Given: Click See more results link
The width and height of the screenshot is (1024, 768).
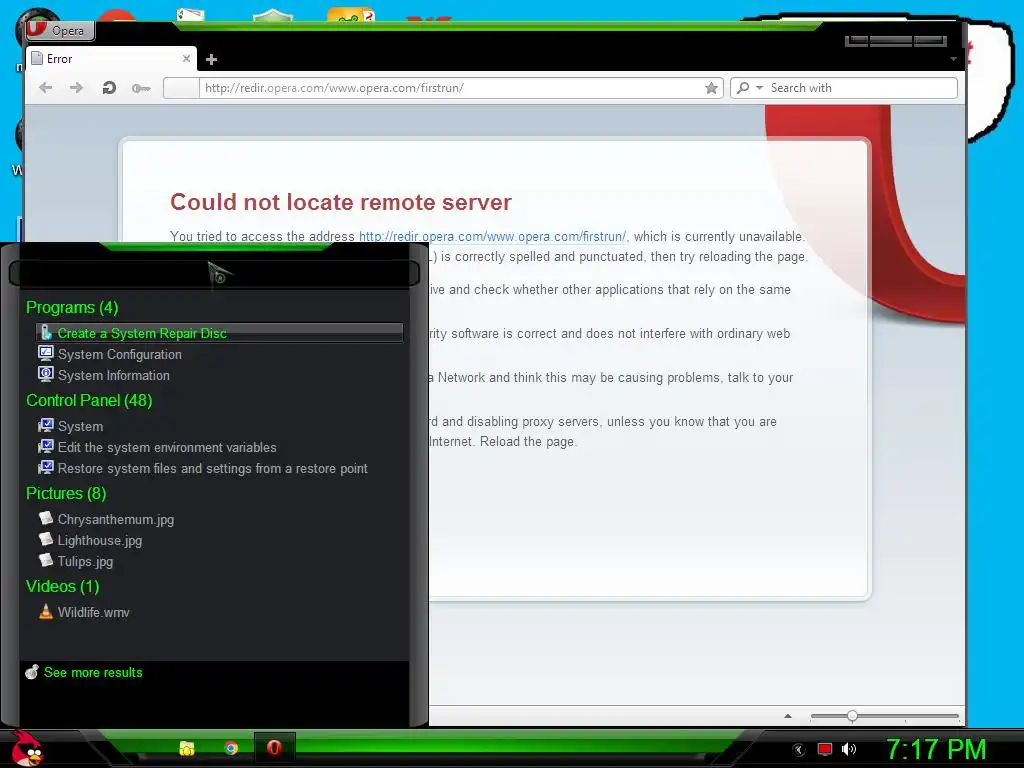Looking at the screenshot, I should click(x=93, y=673).
